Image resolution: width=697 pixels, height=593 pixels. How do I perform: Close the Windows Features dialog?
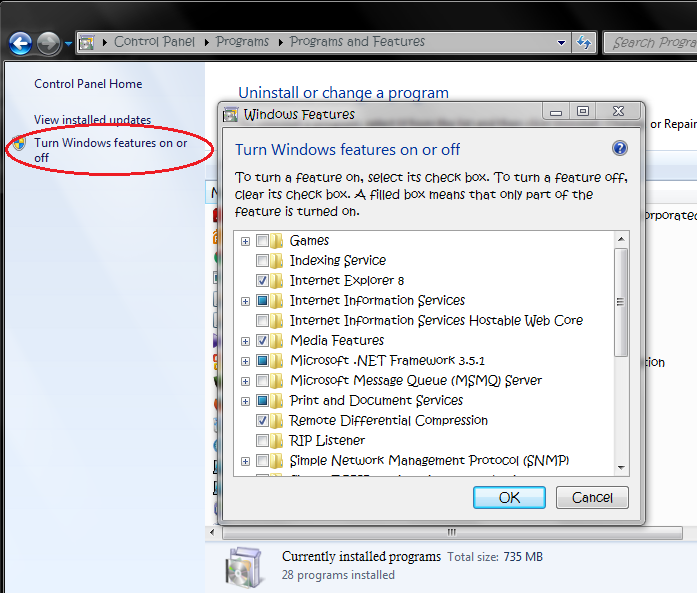coord(619,111)
